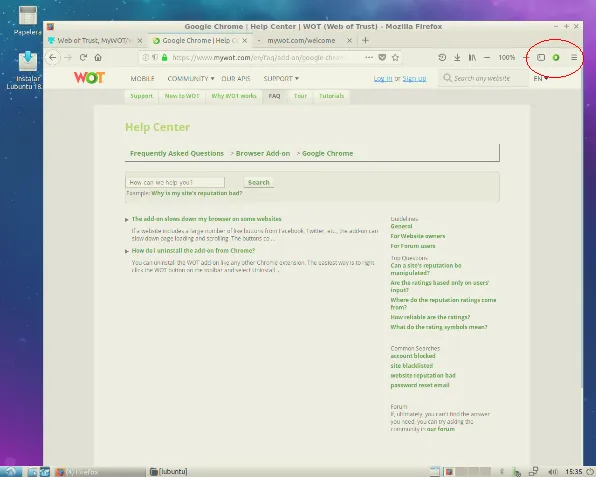This screenshot has width=596, height=477.
Task: Open Can a site's reputation be manipulated
Action: tap(426, 269)
